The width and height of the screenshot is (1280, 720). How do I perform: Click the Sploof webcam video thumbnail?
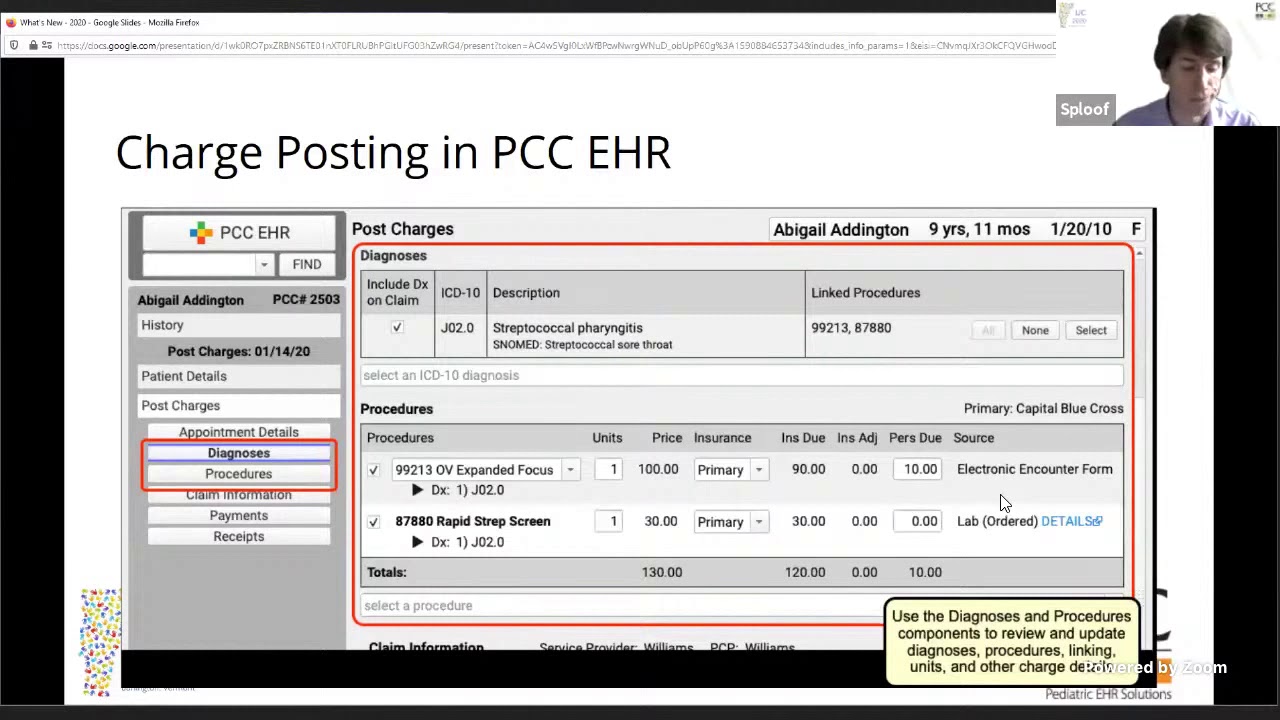[x=1168, y=65]
